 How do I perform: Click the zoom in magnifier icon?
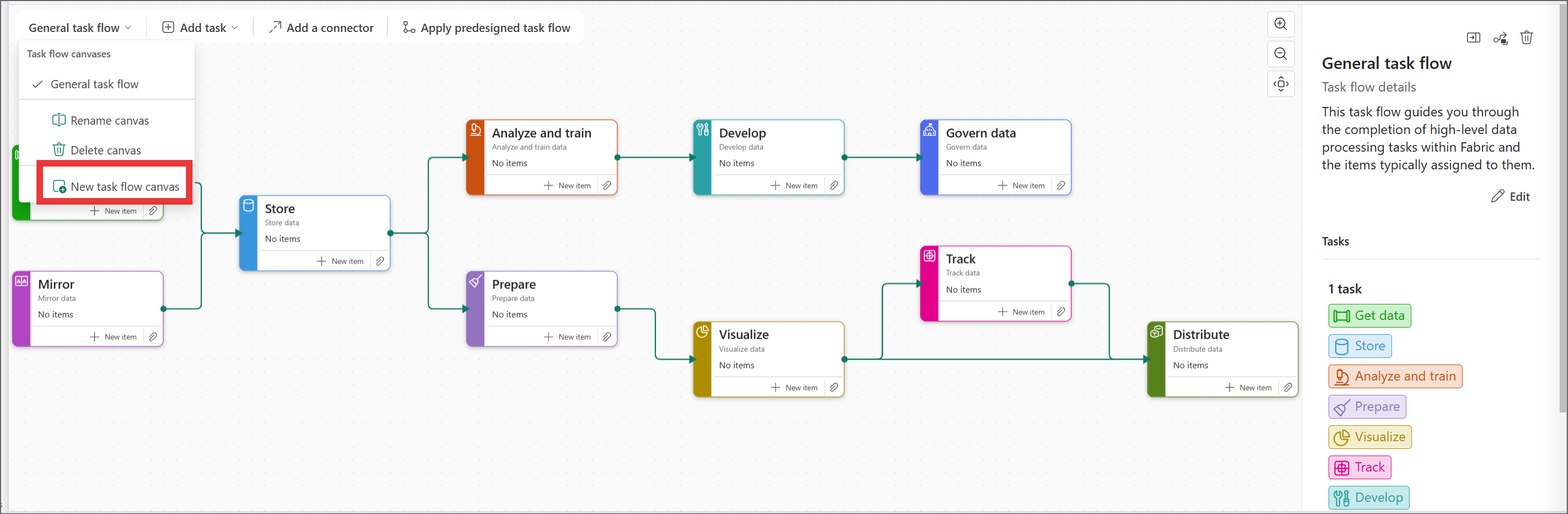(x=1281, y=24)
